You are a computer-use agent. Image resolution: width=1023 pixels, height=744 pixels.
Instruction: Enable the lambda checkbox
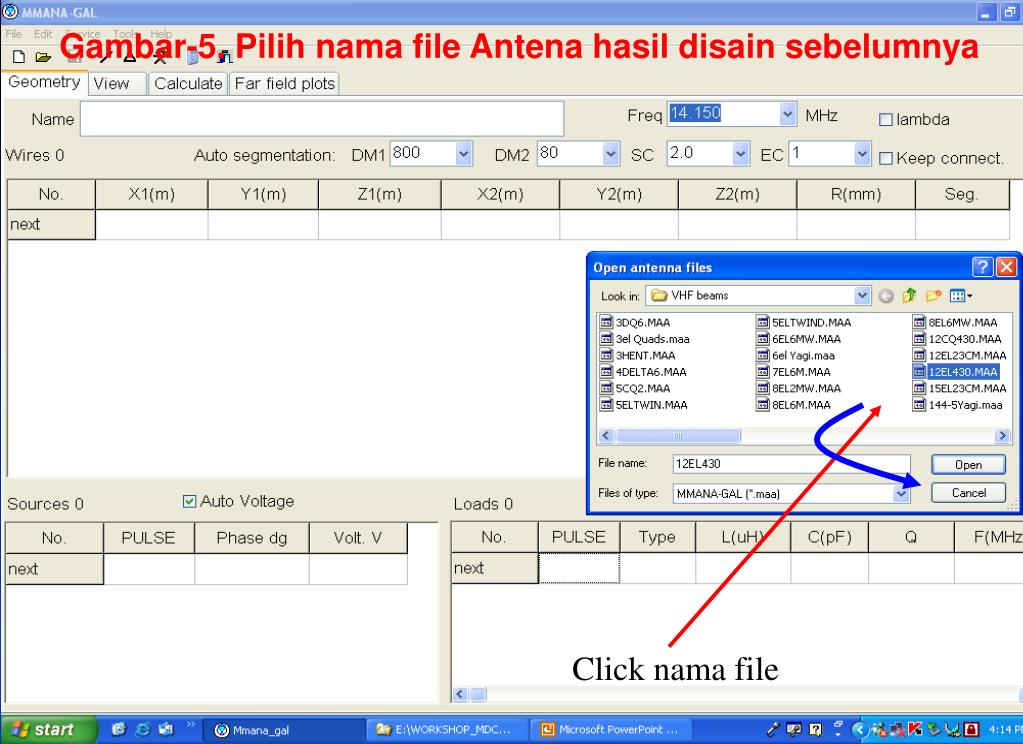point(885,119)
